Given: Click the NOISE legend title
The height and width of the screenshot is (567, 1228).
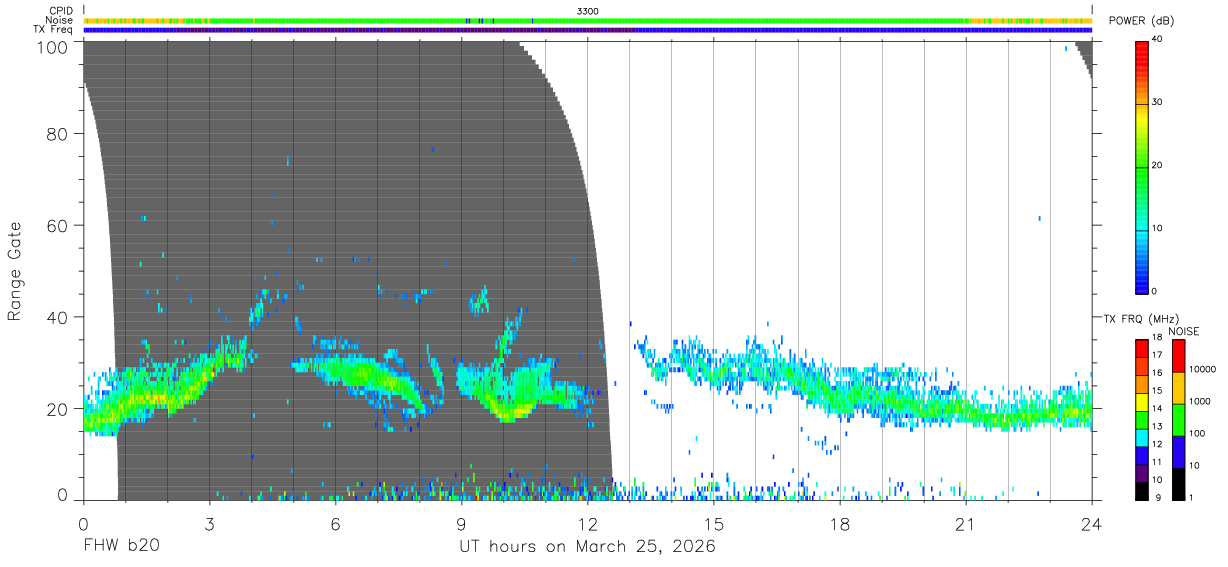Looking at the screenshot, I should (x=1184, y=331).
